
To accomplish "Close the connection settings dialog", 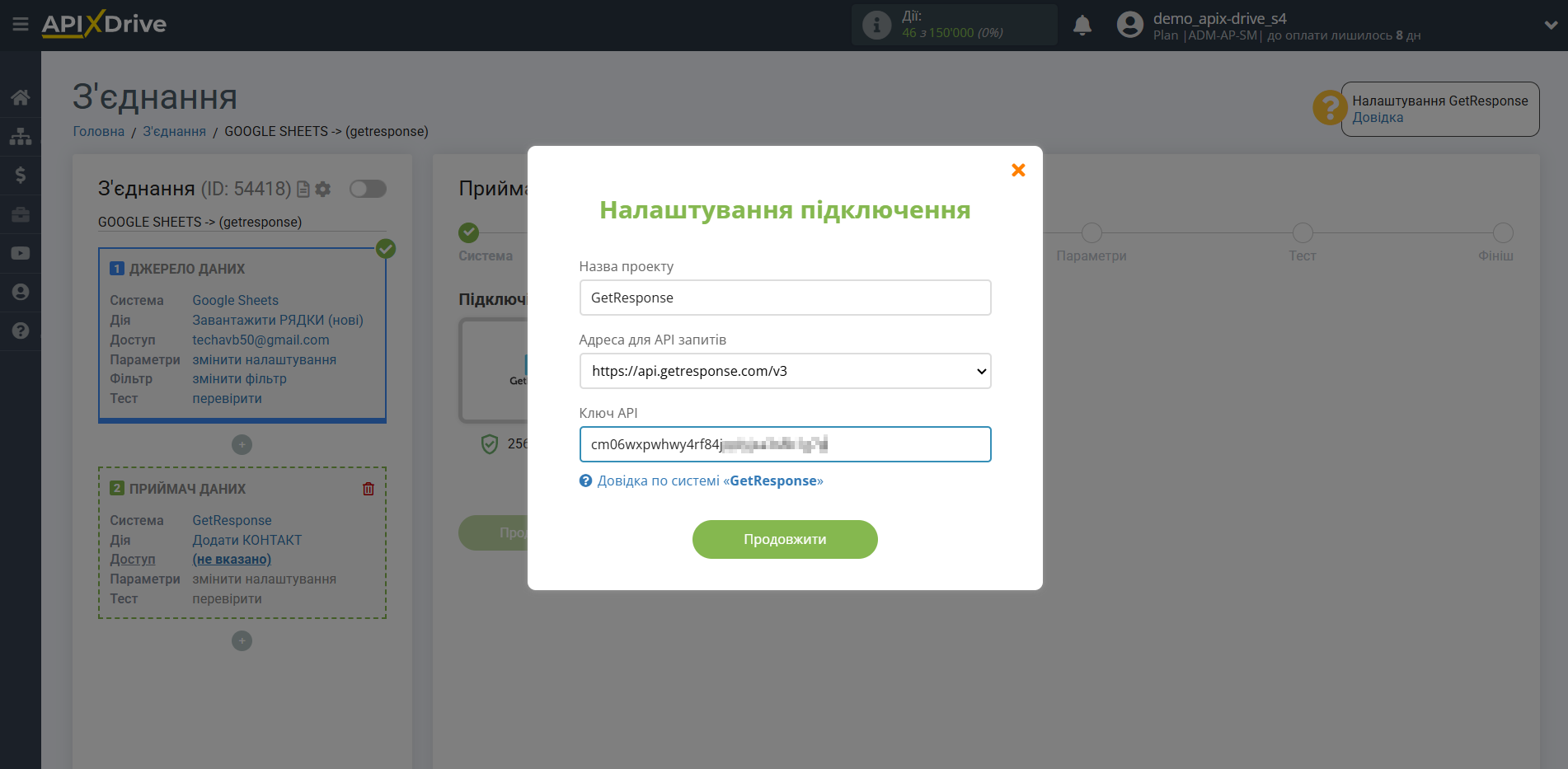I will (1018, 170).
